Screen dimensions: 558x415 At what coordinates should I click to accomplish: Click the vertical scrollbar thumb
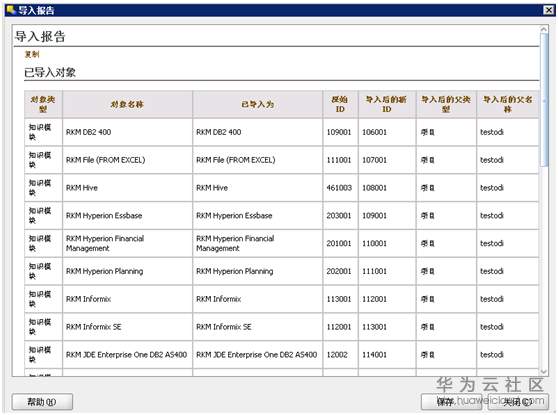pos(544,100)
